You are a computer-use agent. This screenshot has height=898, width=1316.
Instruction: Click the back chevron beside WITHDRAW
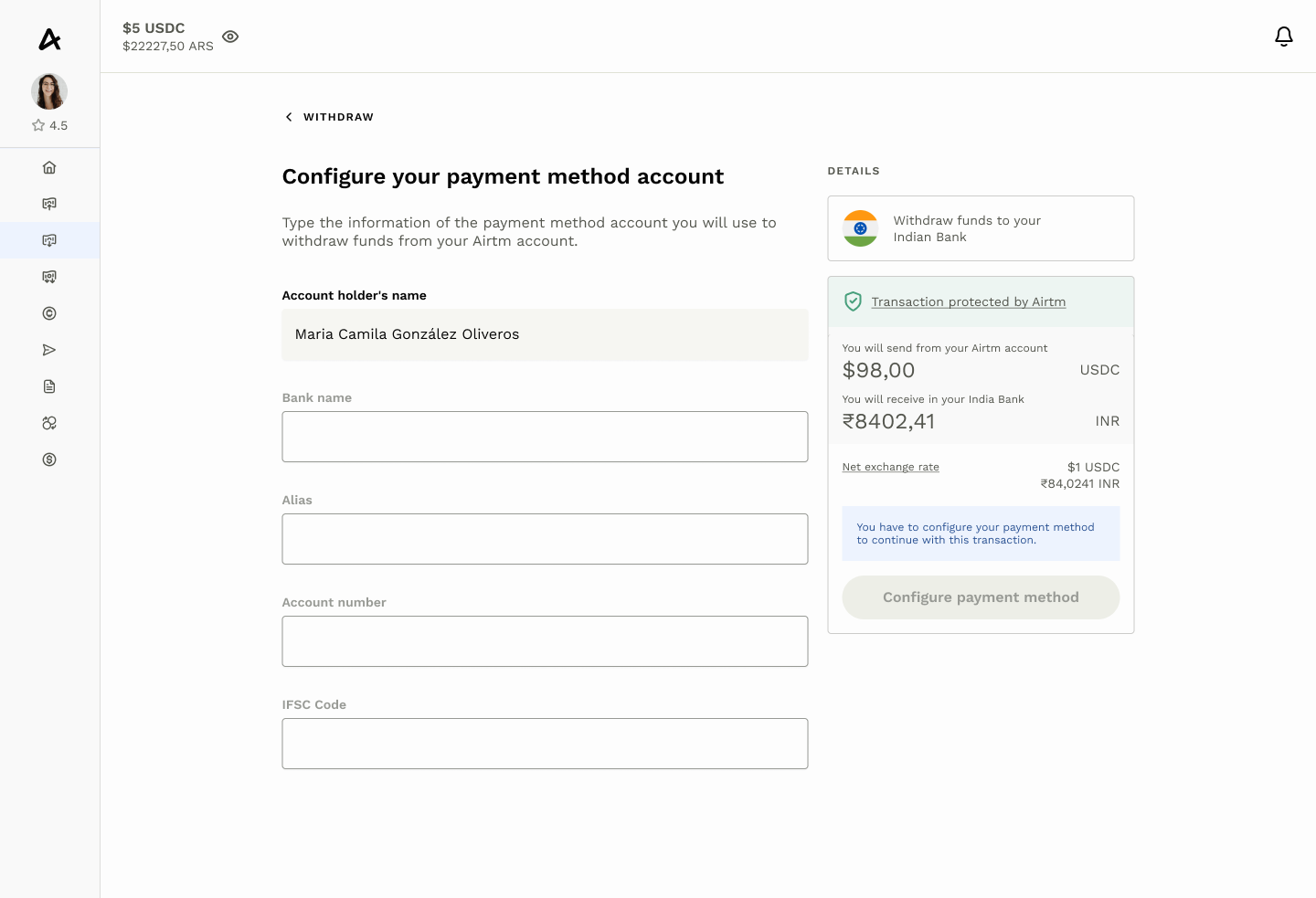[x=289, y=117]
